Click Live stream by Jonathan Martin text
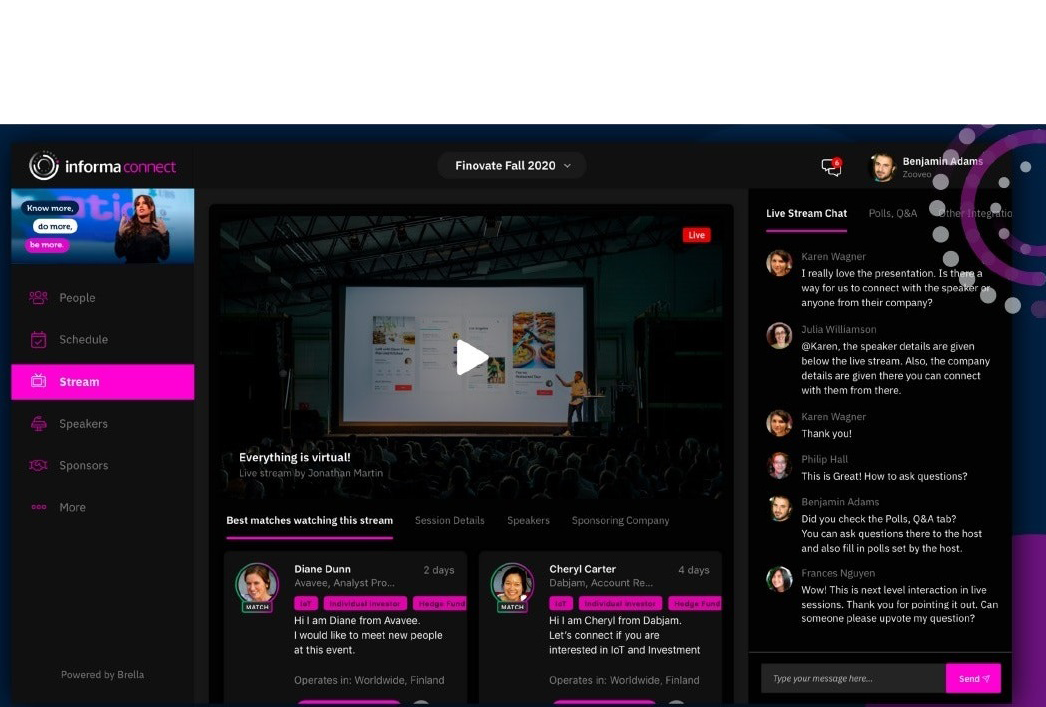This screenshot has height=707, width=1046. pos(311,474)
